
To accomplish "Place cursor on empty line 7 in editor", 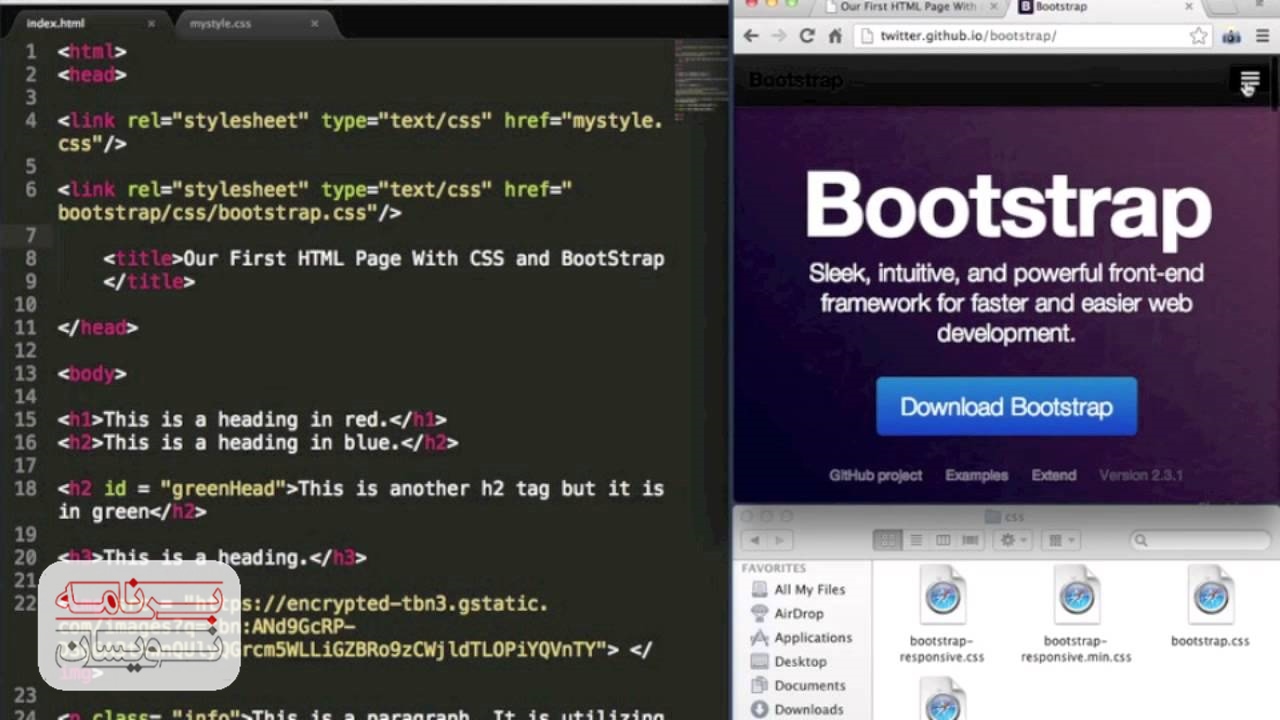I will tap(360, 235).
